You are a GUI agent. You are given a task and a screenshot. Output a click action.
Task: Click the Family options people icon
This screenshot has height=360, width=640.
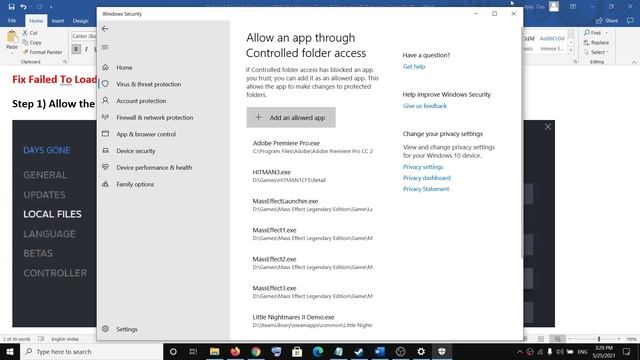(x=105, y=184)
